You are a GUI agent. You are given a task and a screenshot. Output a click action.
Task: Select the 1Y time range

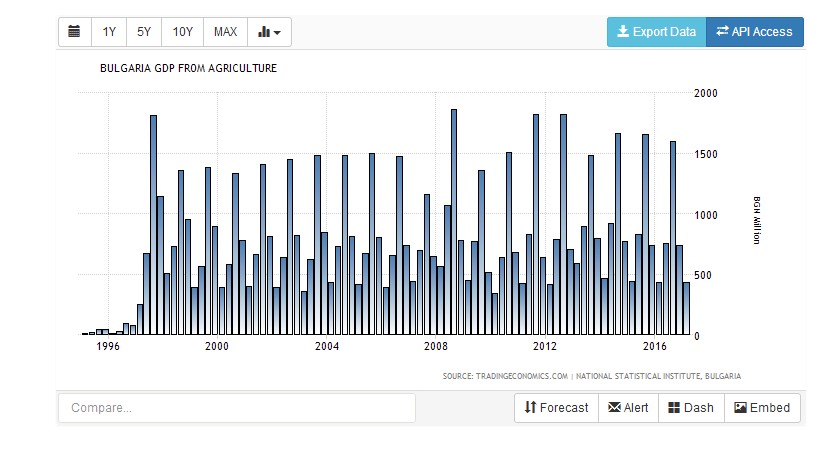[x=109, y=32]
